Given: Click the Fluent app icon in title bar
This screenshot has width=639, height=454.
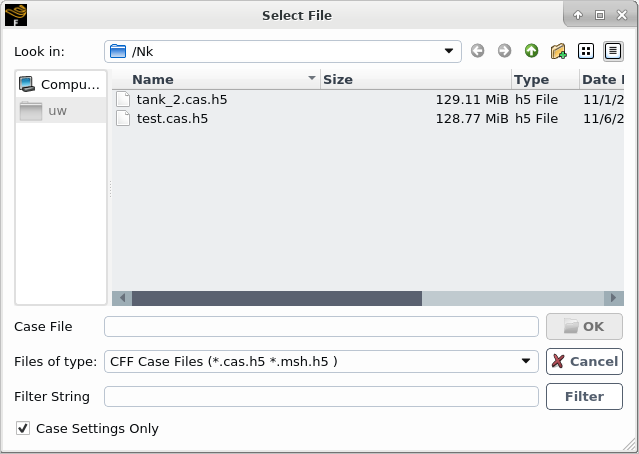Looking at the screenshot, I should click(16, 15).
